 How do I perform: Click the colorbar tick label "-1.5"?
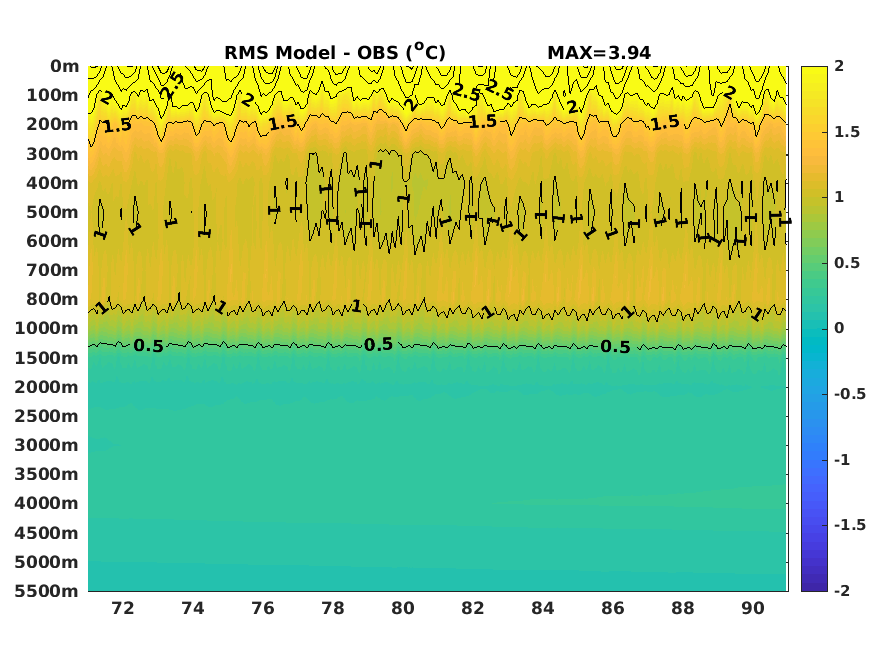[x=850, y=525]
